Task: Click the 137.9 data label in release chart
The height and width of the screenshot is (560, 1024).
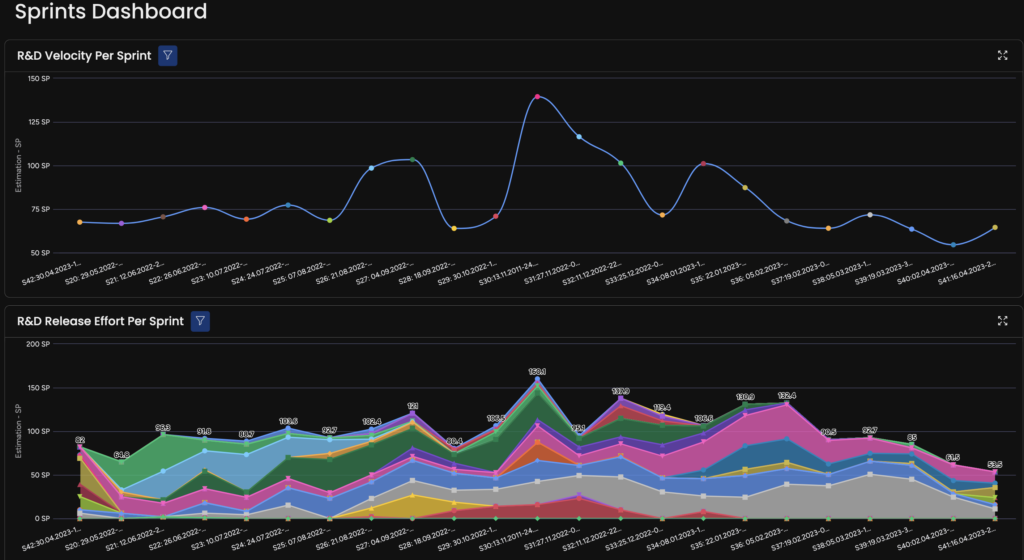Action: 620,391
